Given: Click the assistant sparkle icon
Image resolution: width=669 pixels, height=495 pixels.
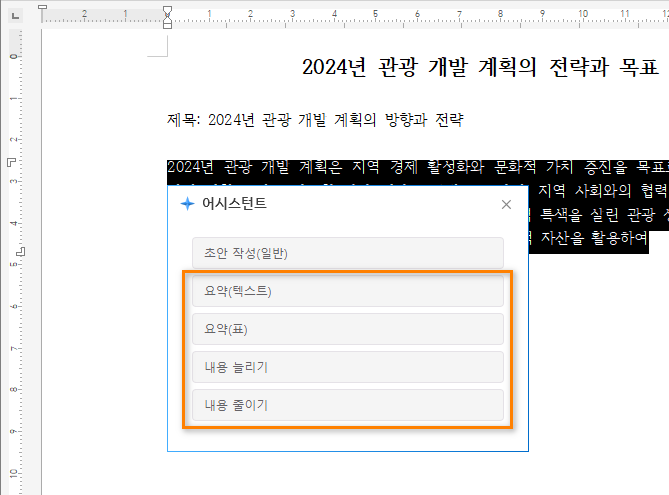Looking at the screenshot, I should coord(187,204).
